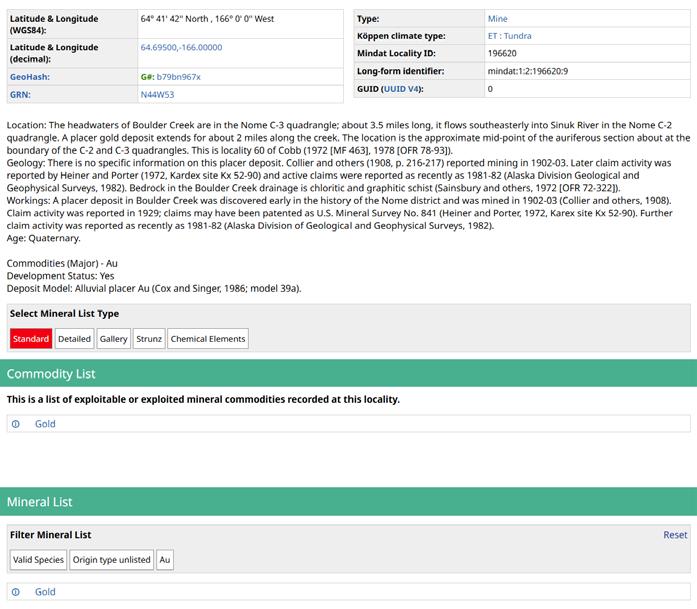The width and height of the screenshot is (697, 609).
Task: Click the GRN label link
Action: (x=20, y=95)
